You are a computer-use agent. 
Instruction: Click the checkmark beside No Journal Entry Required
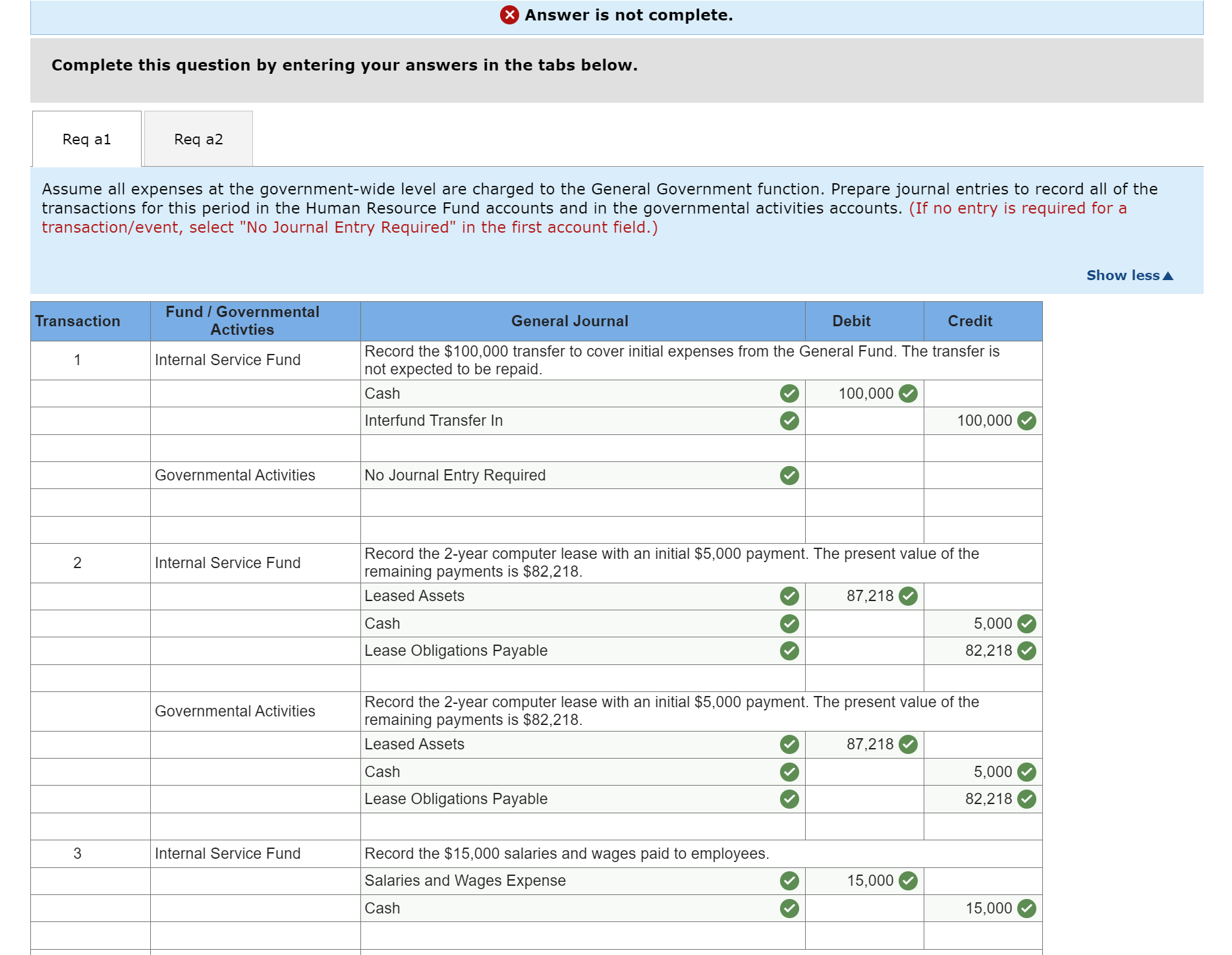(789, 475)
